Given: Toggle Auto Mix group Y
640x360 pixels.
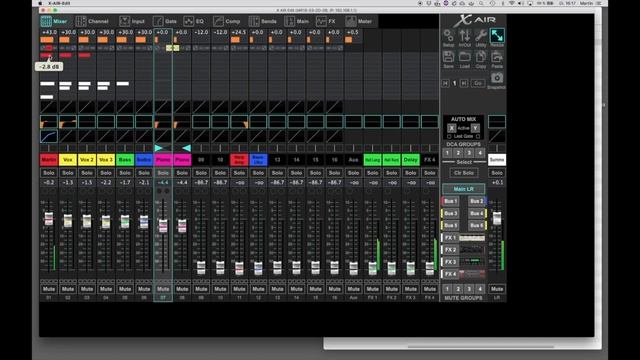Looking at the screenshot, I should [475, 128].
